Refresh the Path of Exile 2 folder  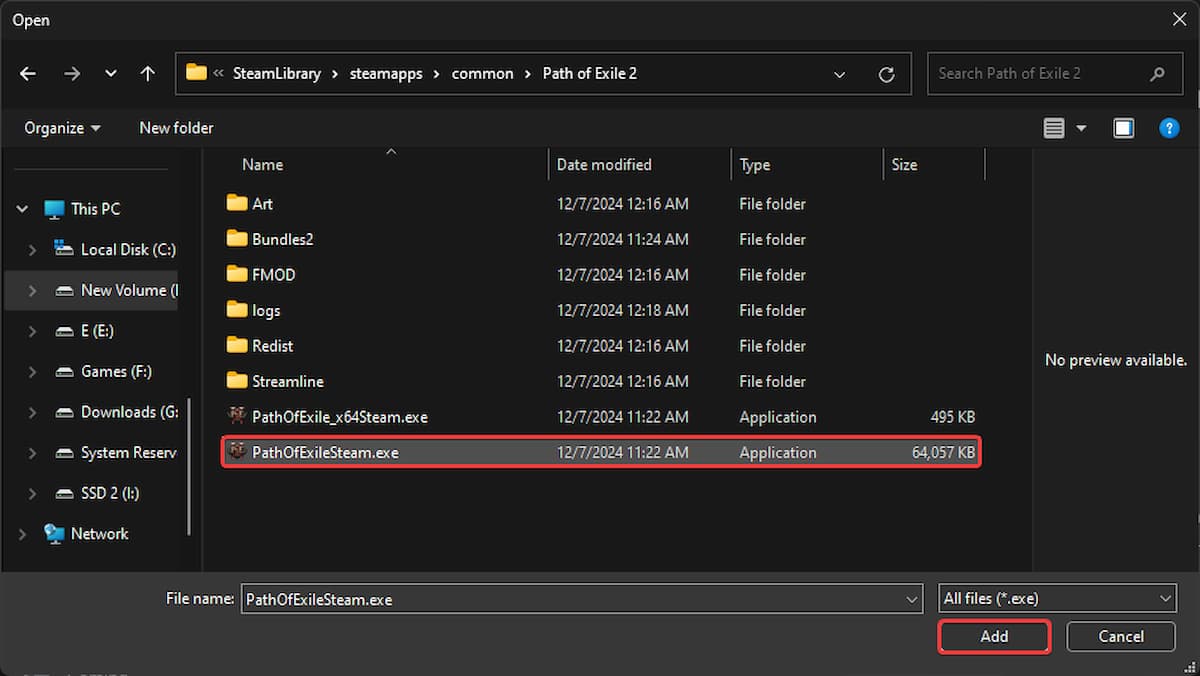[x=886, y=74]
